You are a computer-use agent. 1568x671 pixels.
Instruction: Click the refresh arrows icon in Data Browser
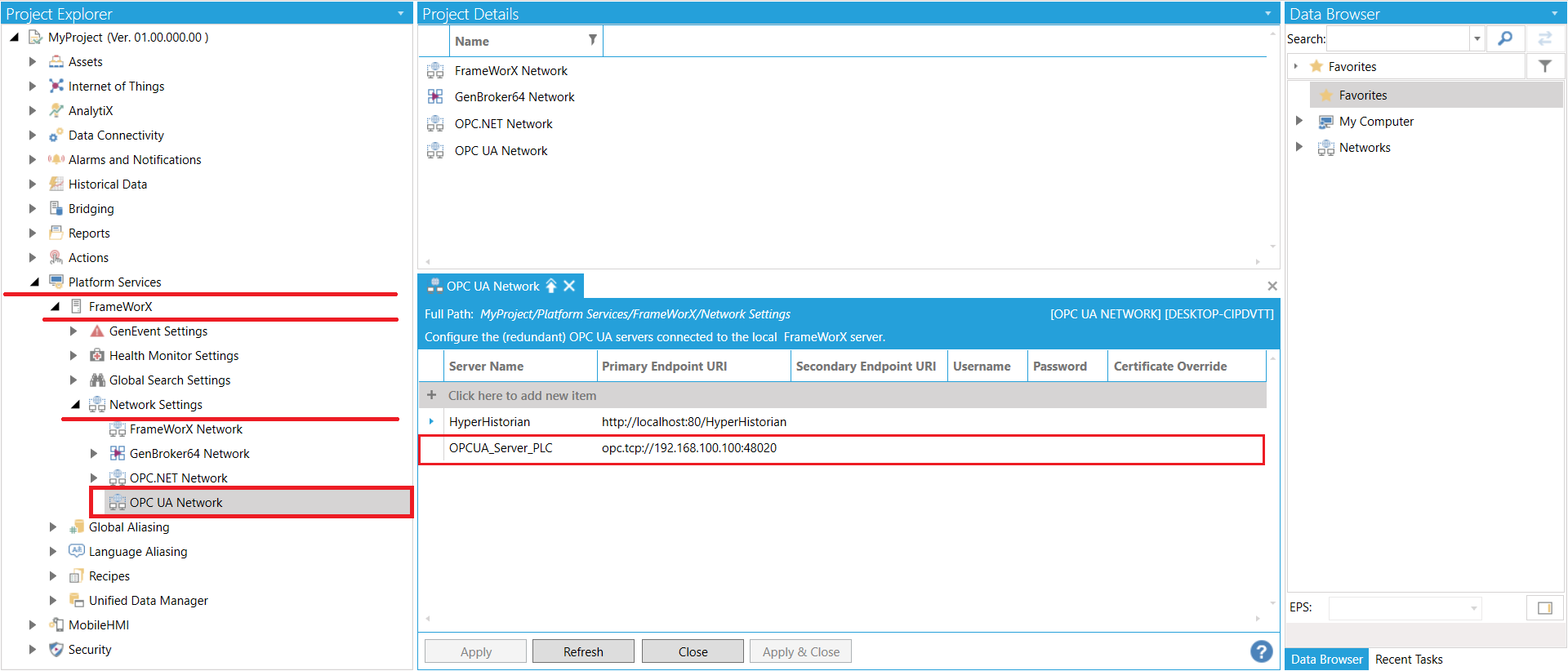coord(1545,38)
